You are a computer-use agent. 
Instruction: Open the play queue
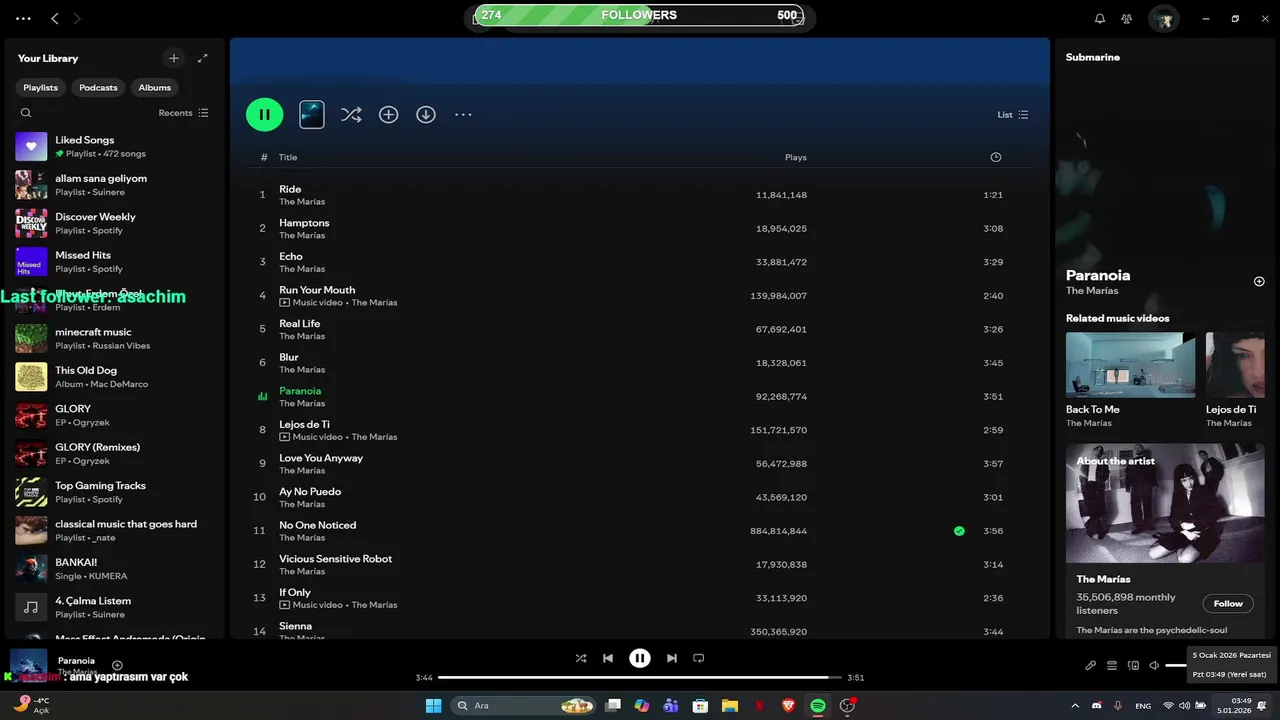[1112, 665]
